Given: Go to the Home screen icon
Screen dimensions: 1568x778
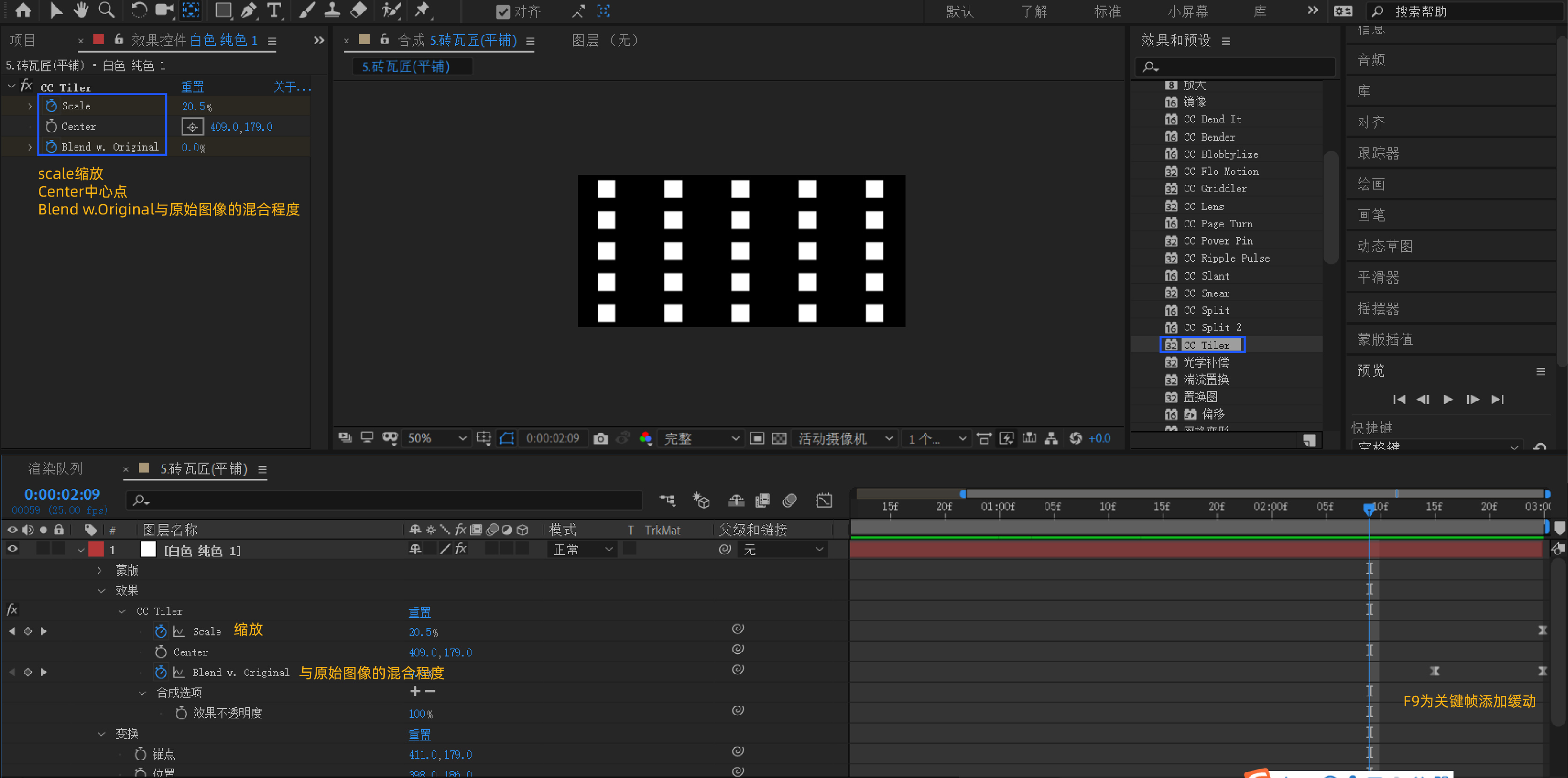Looking at the screenshot, I should 23,10.
